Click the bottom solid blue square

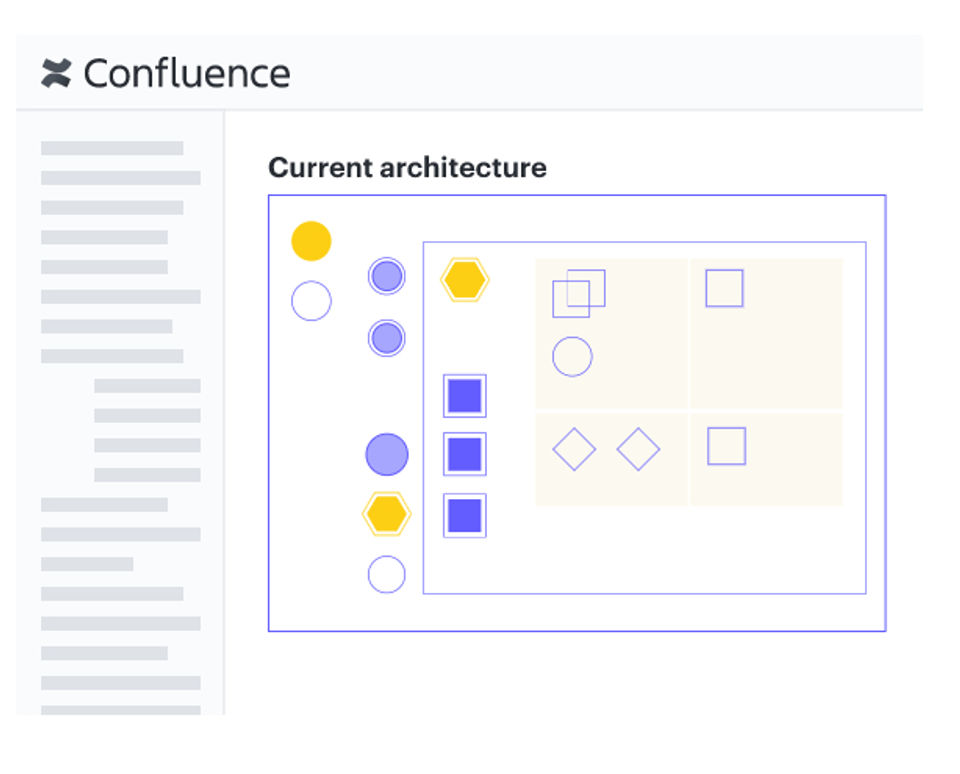tap(465, 515)
